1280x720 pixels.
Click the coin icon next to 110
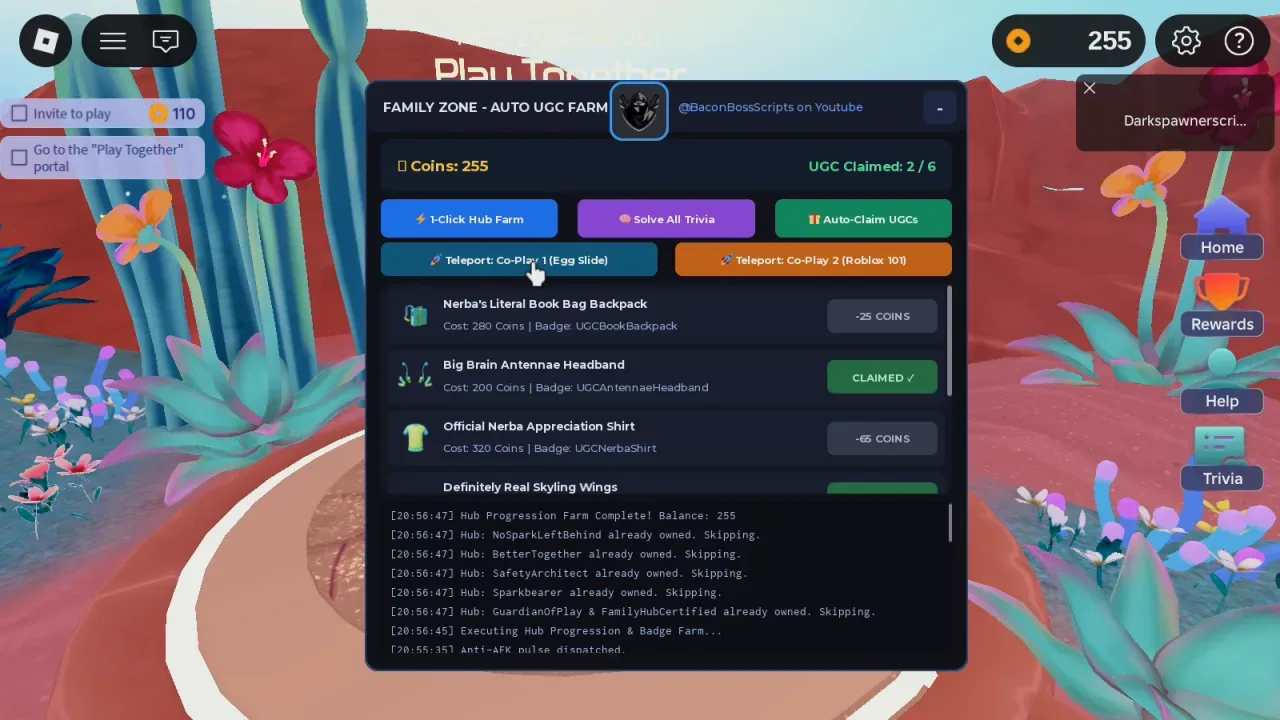(x=158, y=113)
